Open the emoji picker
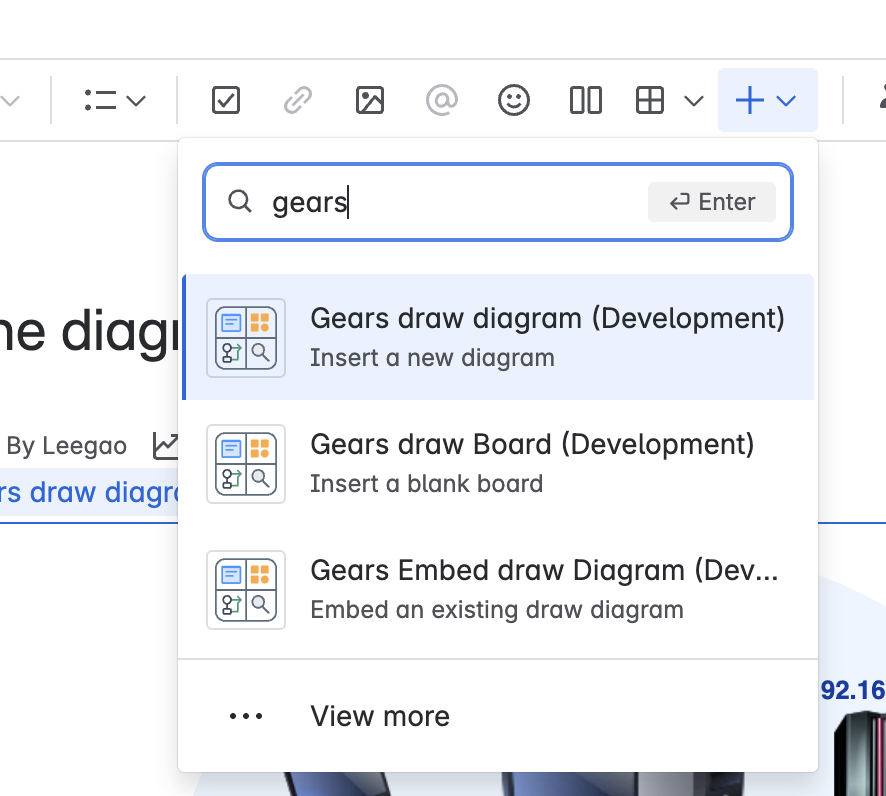 point(514,101)
